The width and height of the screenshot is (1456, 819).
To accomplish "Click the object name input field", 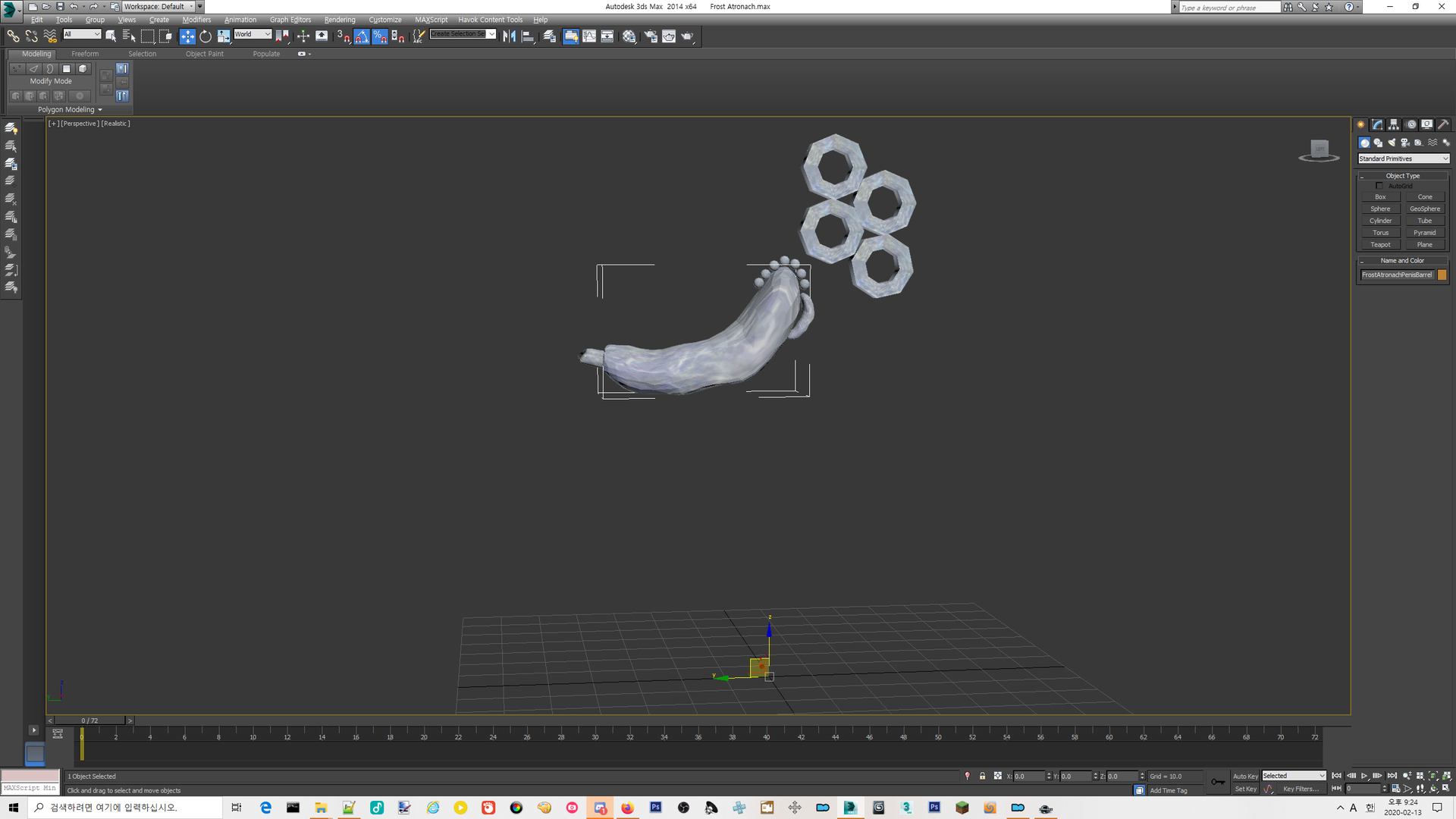I will coord(1397,275).
